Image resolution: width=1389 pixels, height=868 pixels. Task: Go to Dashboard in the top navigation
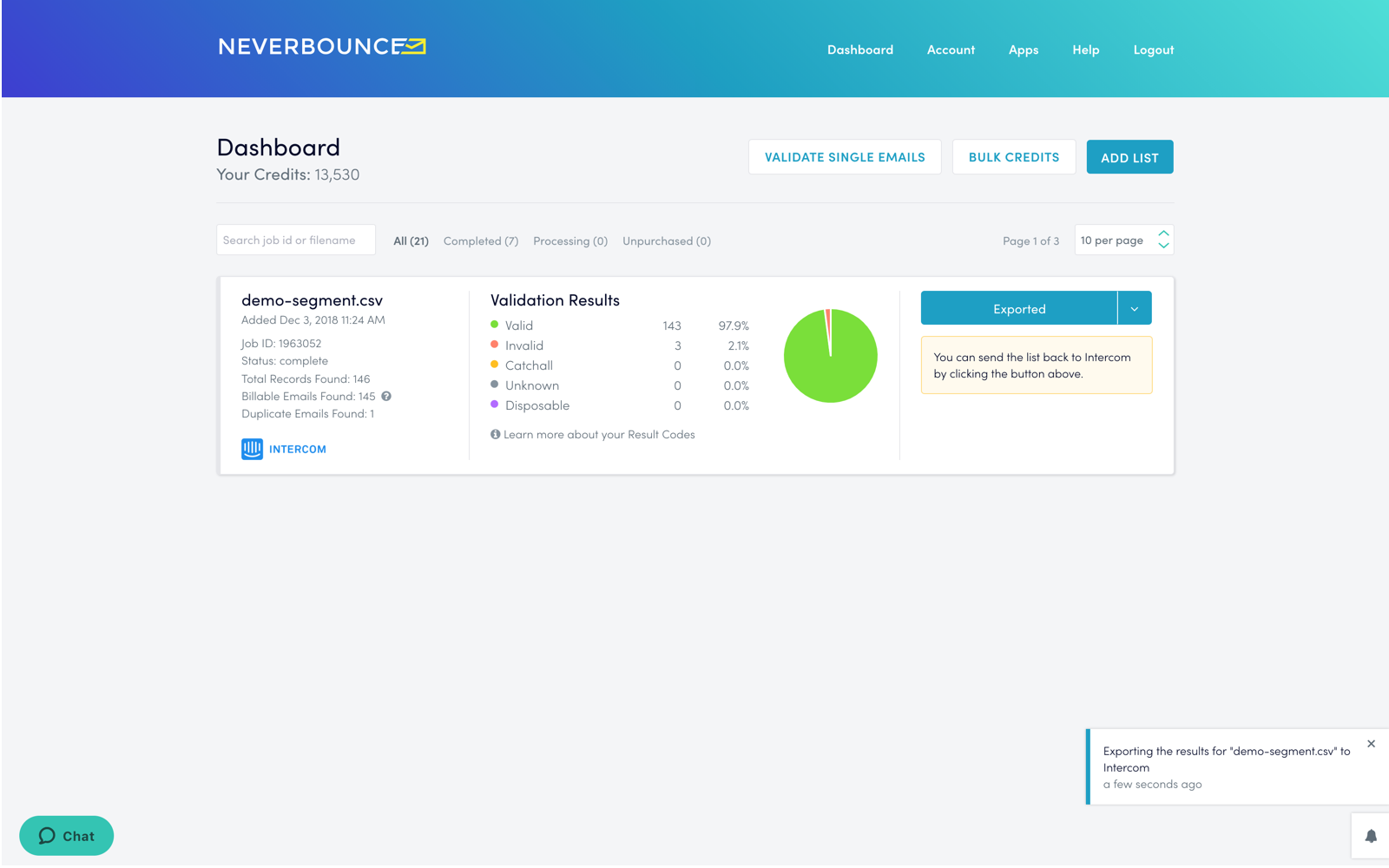[x=860, y=50]
